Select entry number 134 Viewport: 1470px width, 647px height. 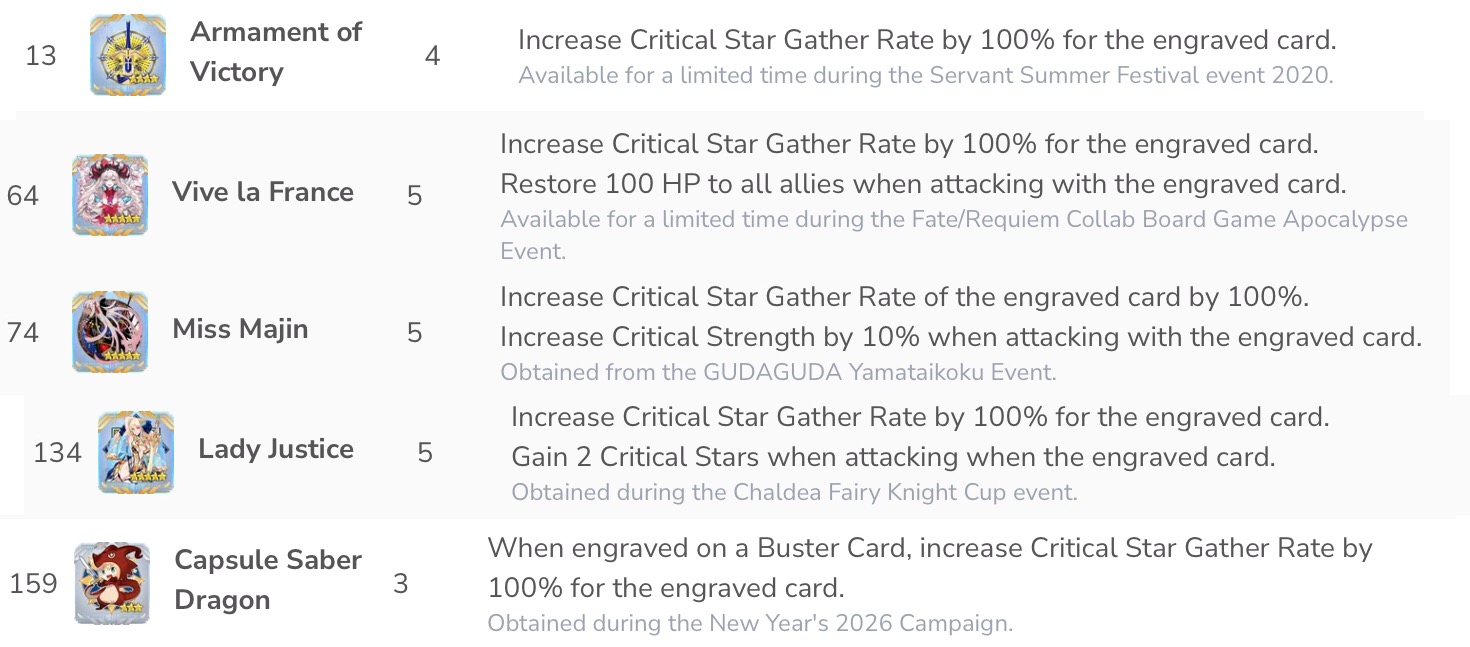pos(57,453)
